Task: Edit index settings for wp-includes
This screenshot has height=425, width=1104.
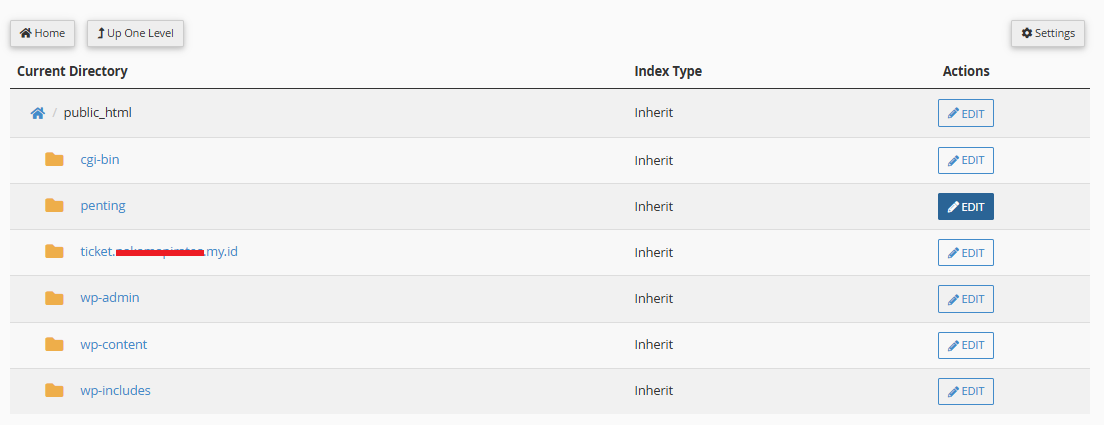Action: click(x=965, y=391)
